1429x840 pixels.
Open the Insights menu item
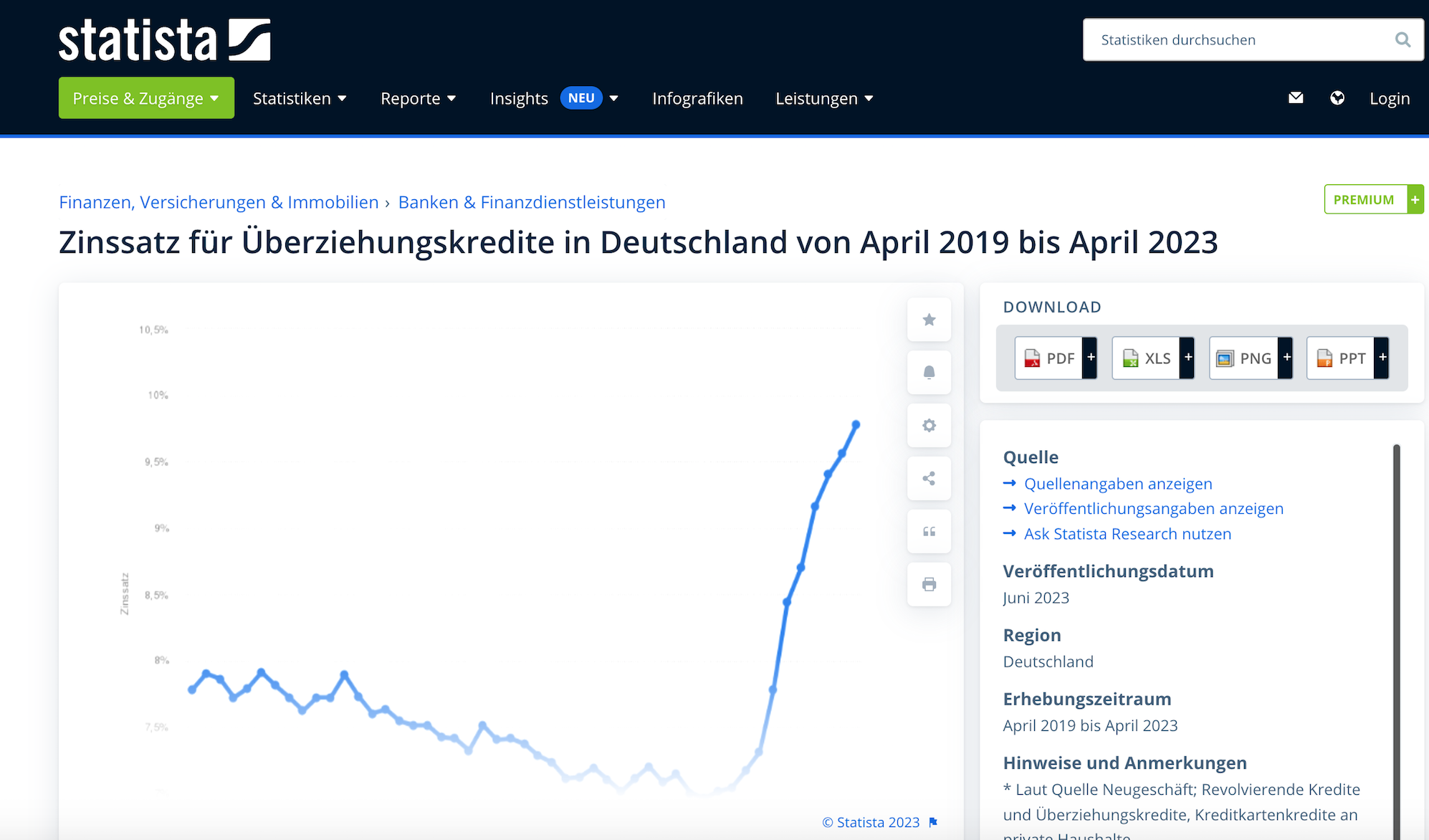tap(519, 98)
